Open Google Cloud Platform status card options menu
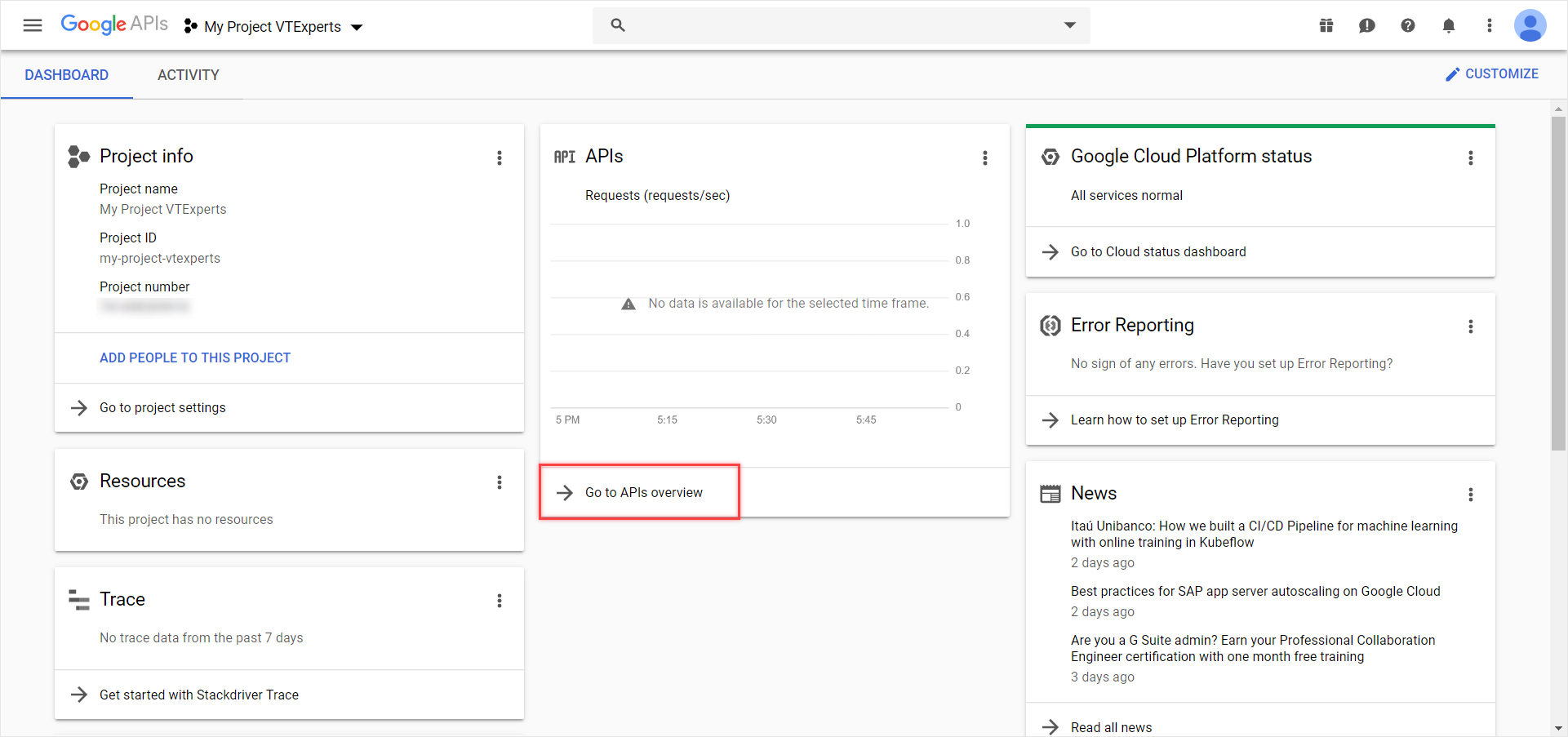Screen dimensions: 1568x737 1471,158
